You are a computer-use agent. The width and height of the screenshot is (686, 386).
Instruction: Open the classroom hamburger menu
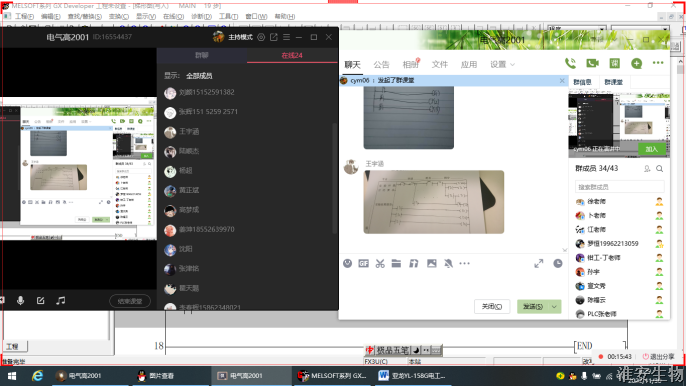tap(287, 37)
